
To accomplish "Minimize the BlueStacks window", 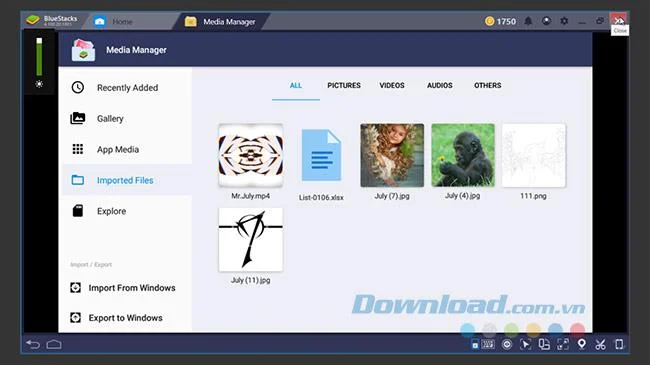I will (x=582, y=21).
